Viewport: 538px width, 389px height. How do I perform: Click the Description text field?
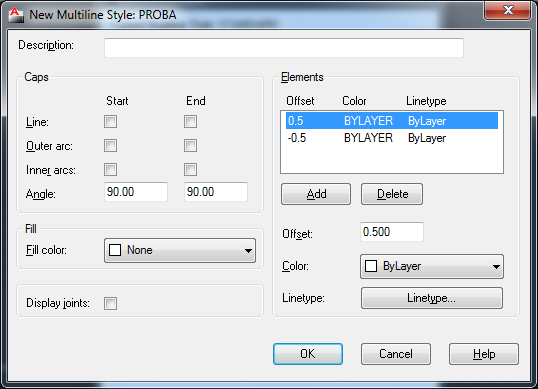coord(284,48)
